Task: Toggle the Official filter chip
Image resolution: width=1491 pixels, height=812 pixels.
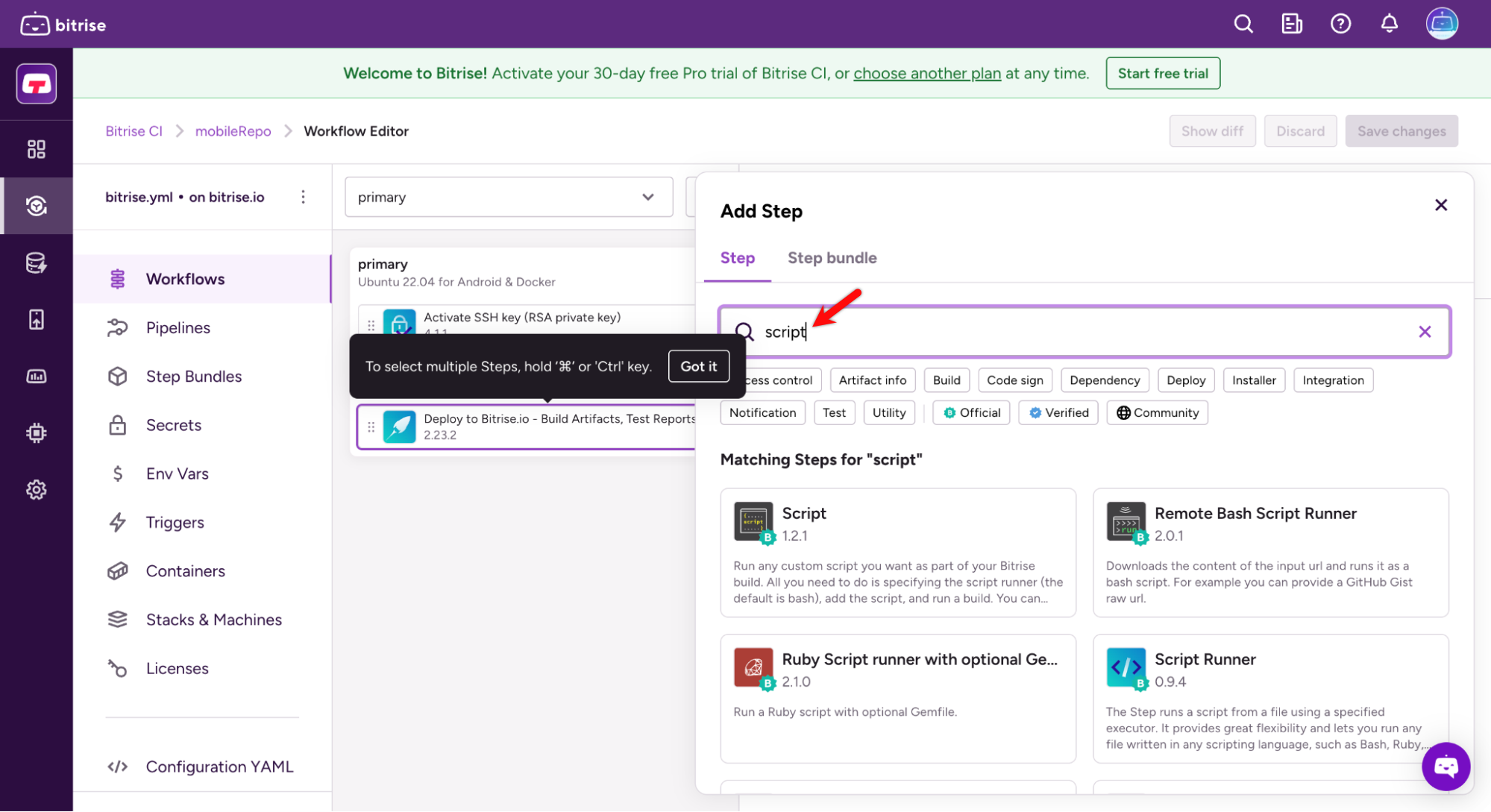Action: pos(971,412)
